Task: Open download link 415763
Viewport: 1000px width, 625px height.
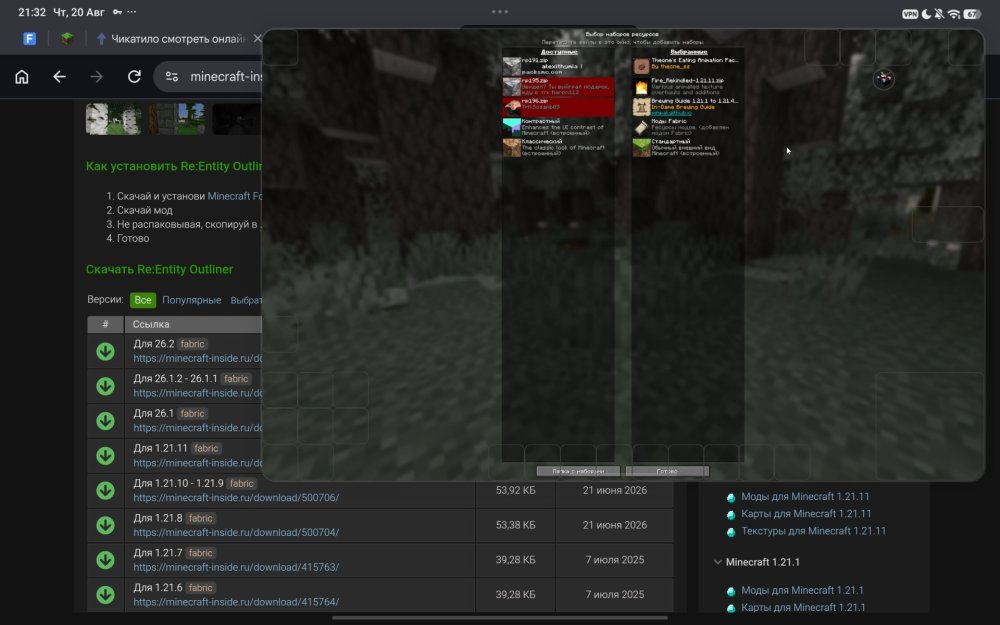Action: click(x=236, y=567)
